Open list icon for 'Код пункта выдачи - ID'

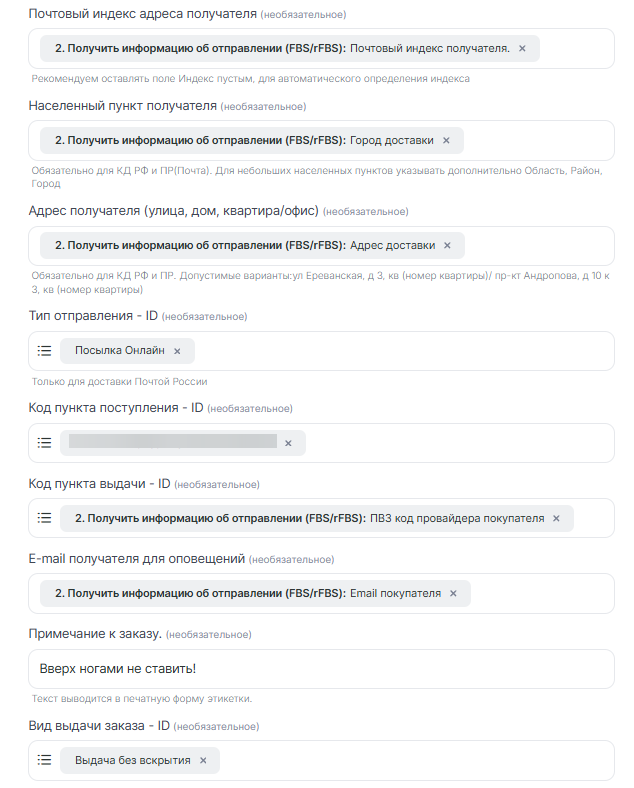[x=44, y=518]
